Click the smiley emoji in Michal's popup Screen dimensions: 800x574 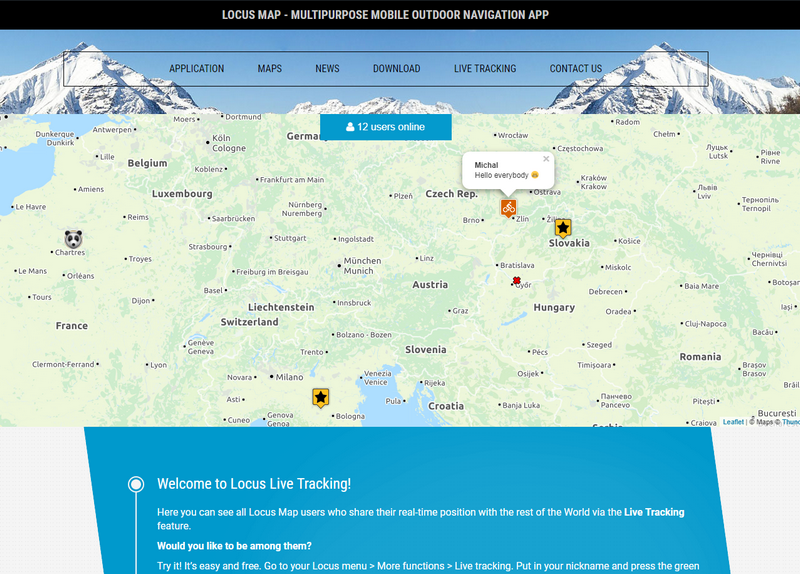535,175
